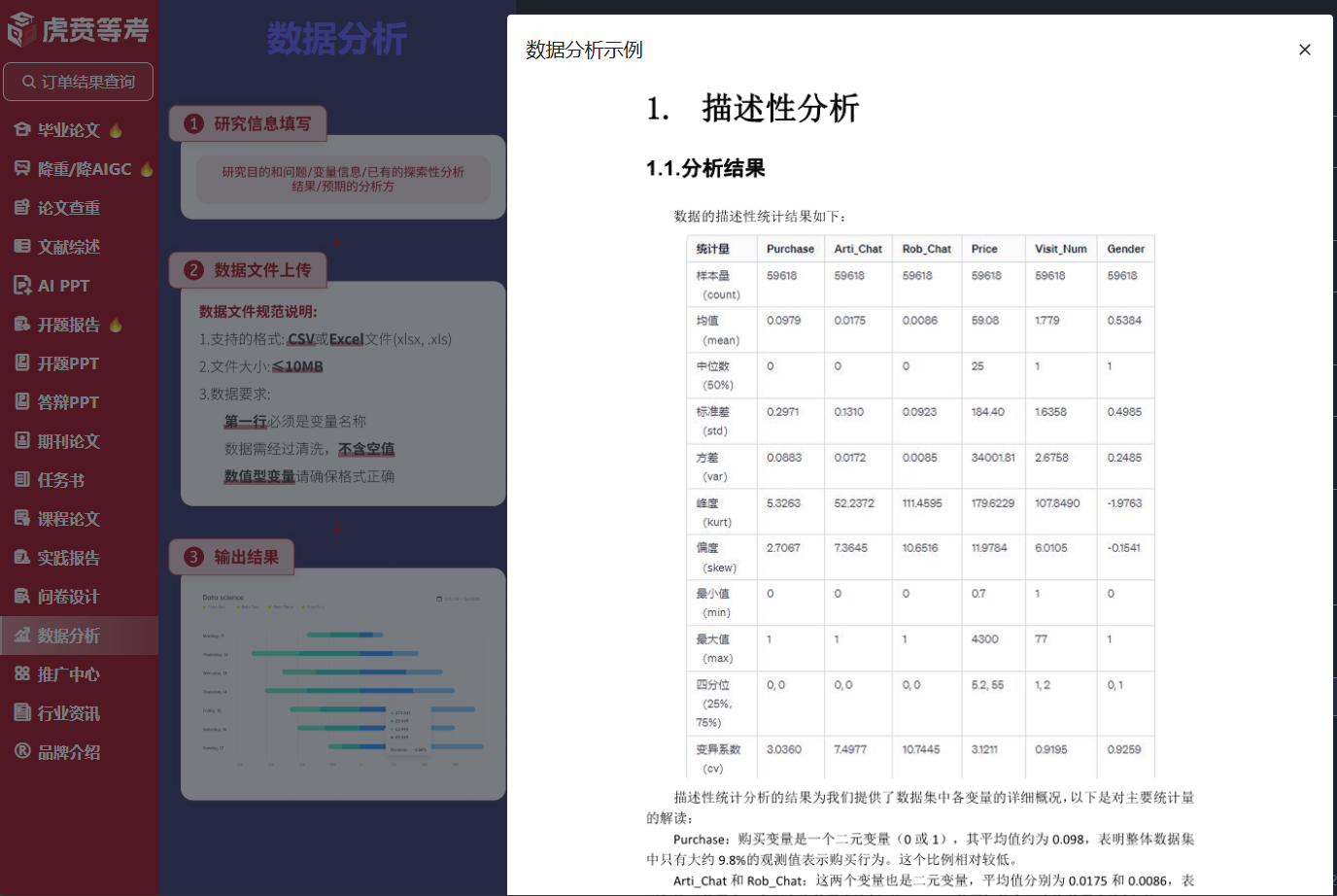Viewport: 1337px width, 896px height.
Task: Click the 虎贲等考 logo
Action: [x=78, y=30]
